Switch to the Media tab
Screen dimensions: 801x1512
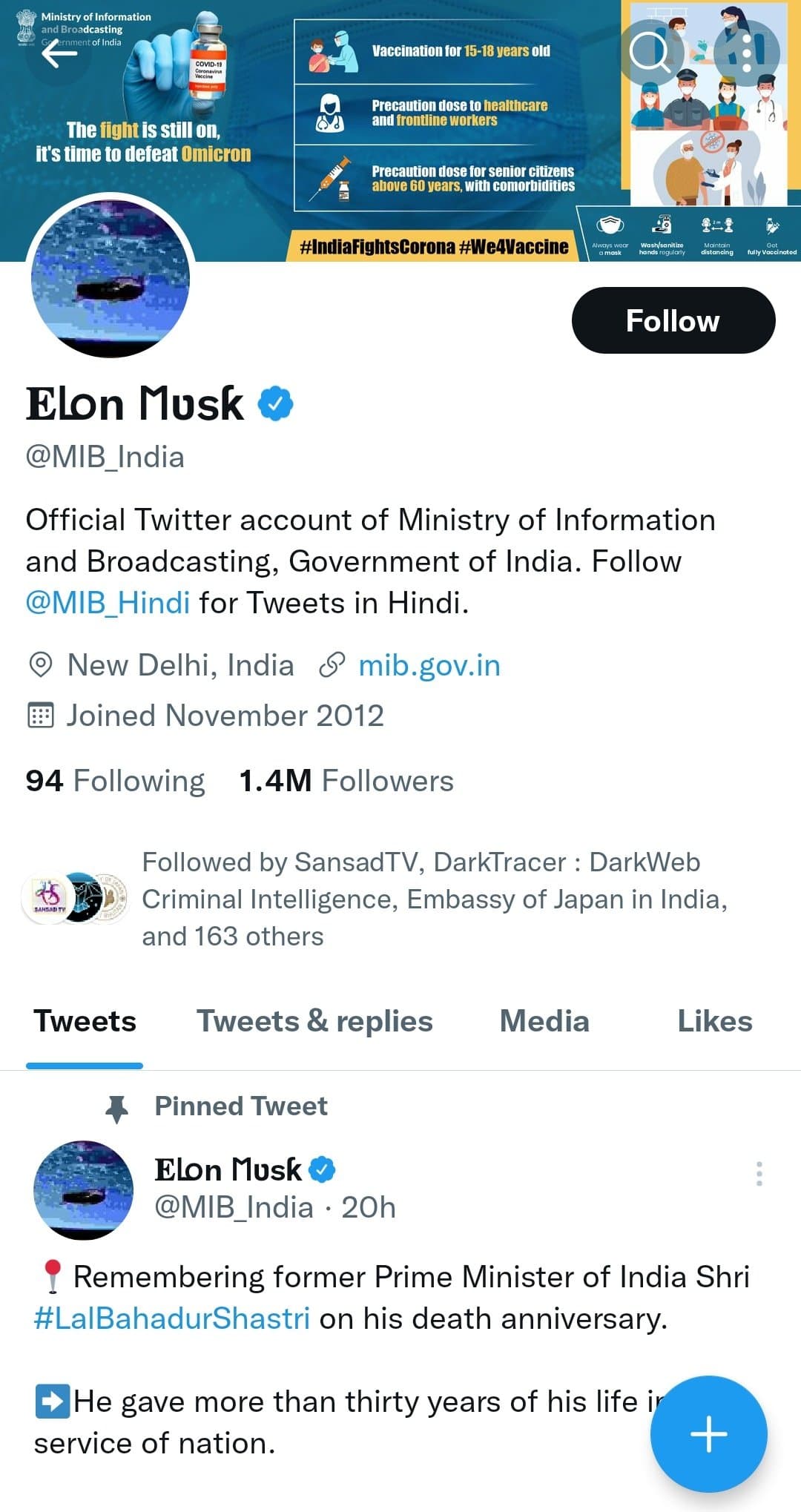(x=544, y=1021)
